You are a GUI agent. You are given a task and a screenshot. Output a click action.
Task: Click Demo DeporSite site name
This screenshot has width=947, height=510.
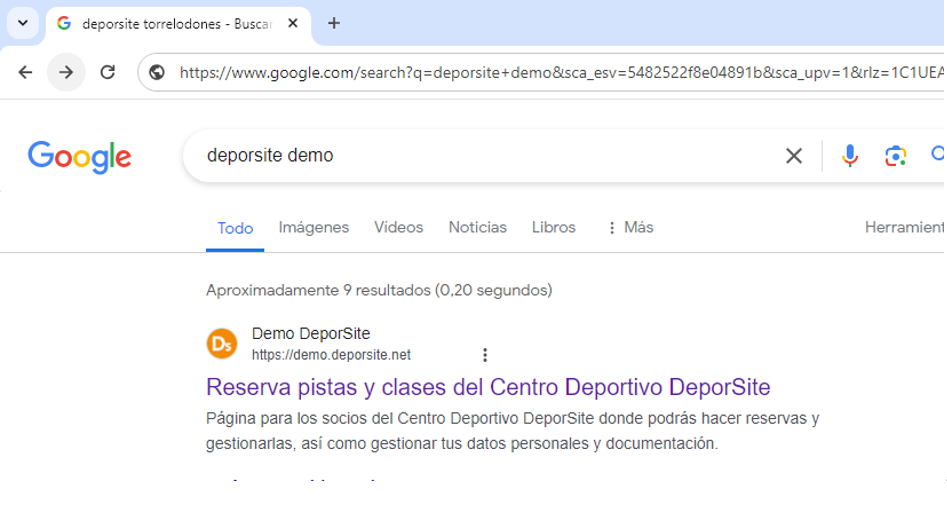coord(311,334)
